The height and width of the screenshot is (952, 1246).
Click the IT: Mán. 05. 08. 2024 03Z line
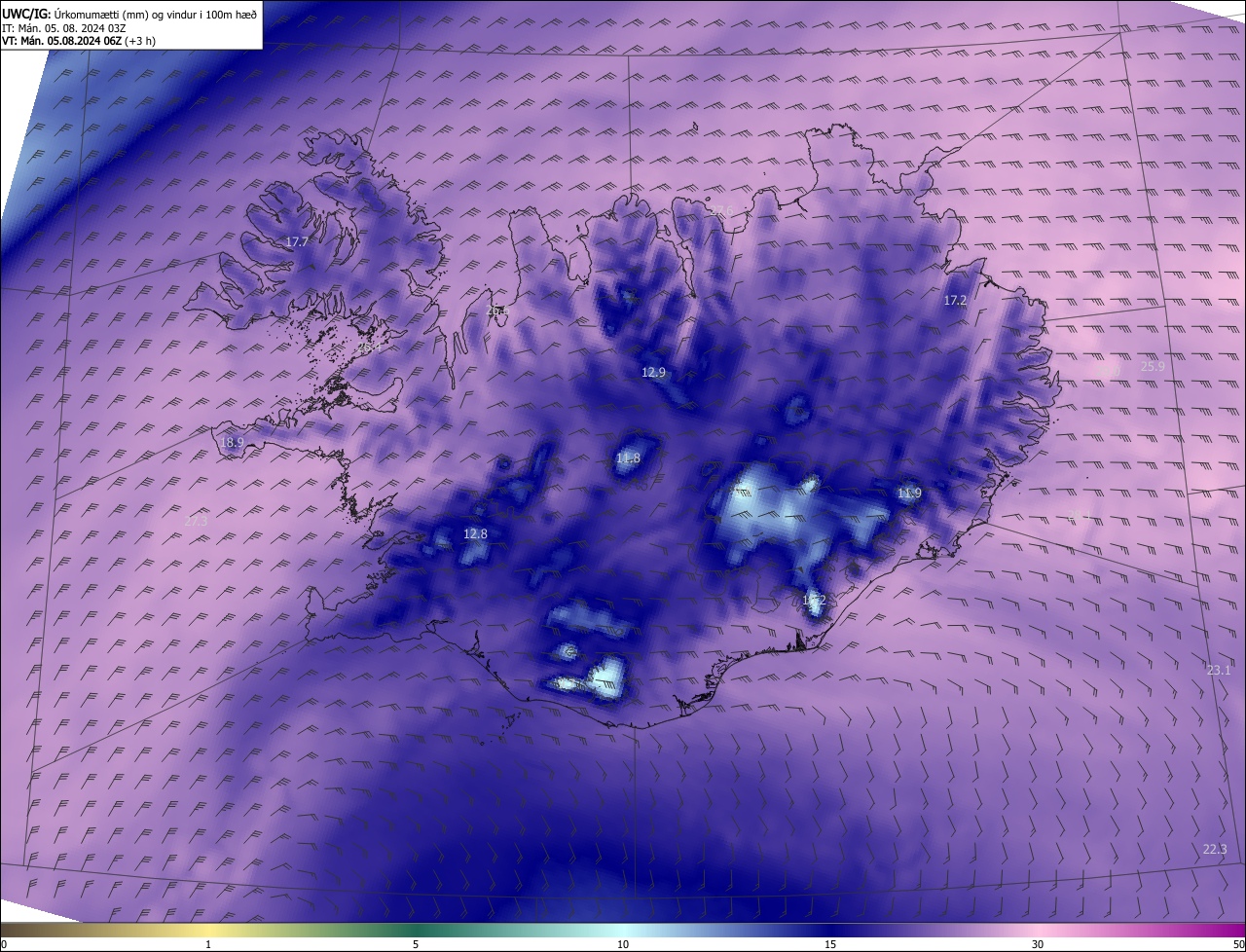click(63, 28)
